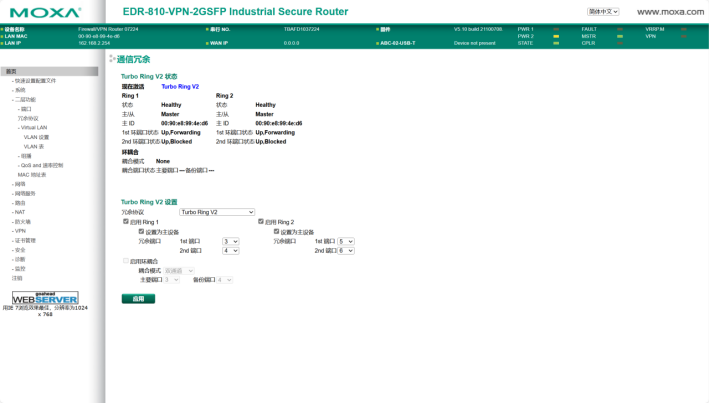Open 快速设置配置文件 in the sidebar
Viewport: 709px width, 403px height.
tap(35, 81)
